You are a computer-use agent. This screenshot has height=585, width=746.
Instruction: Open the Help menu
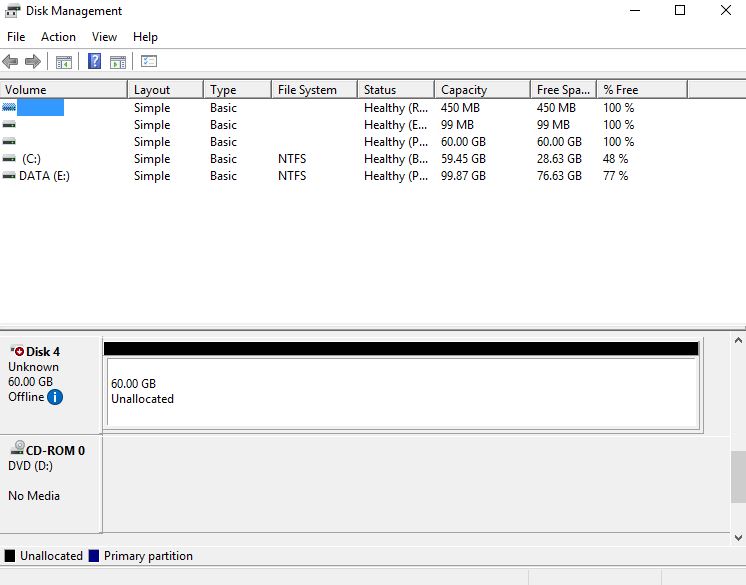(145, 37)
